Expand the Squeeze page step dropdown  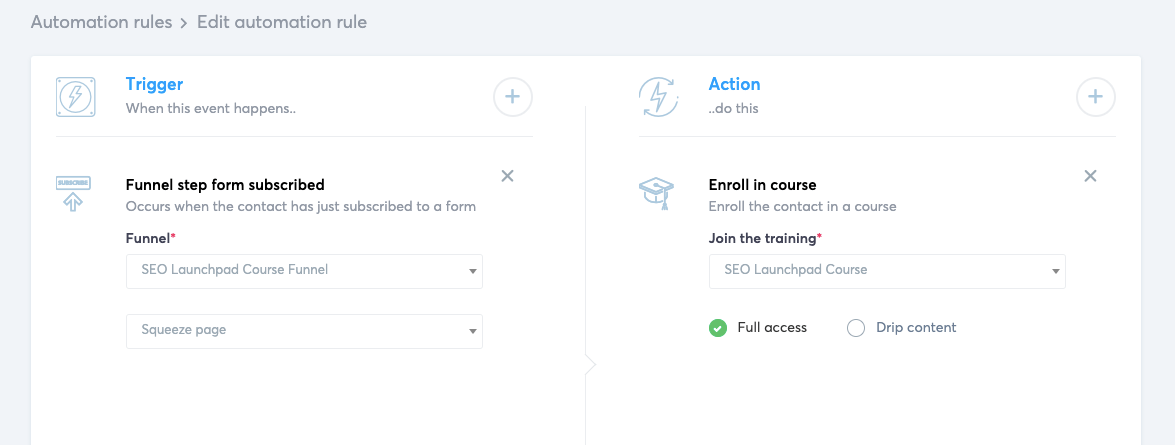304,330
